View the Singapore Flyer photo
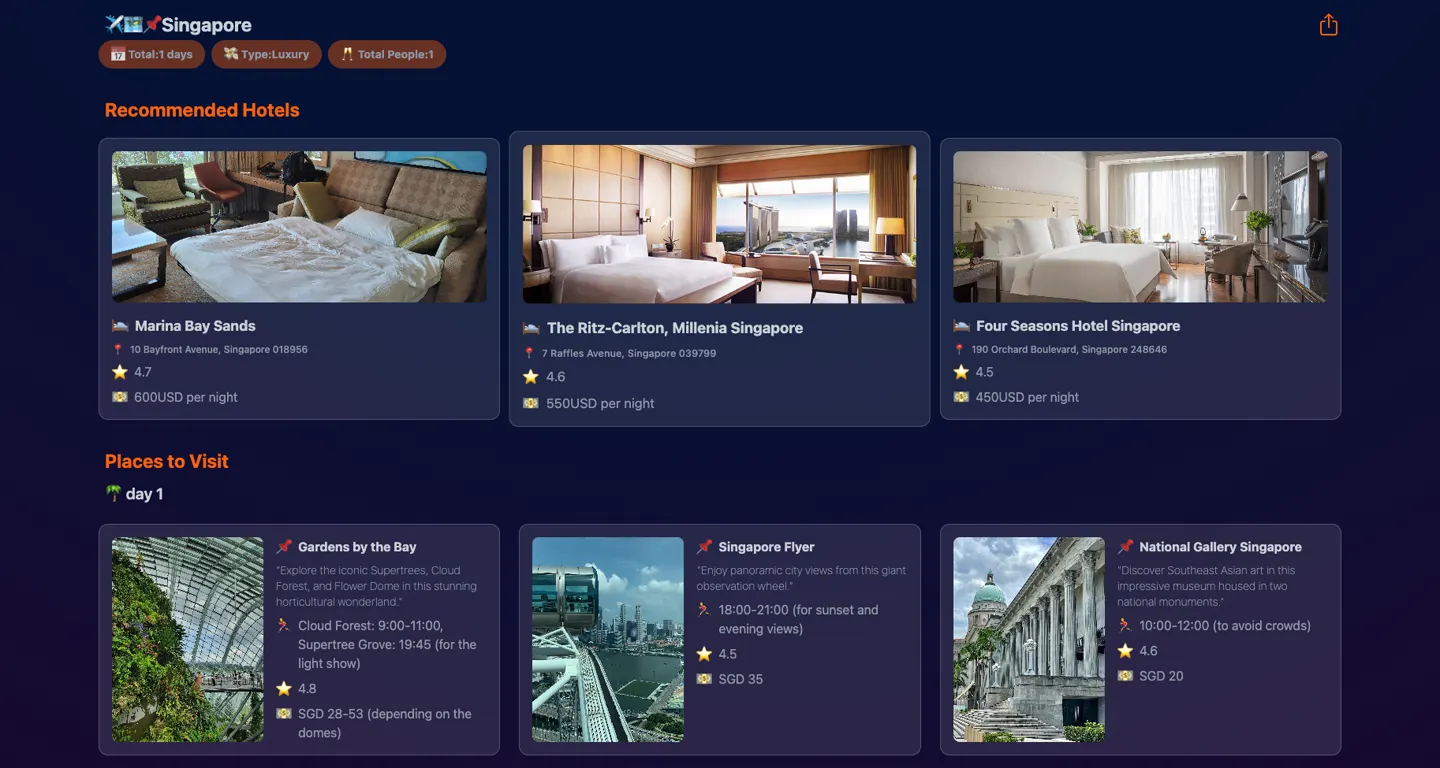Viewport: 1440px width, 768px height. 608,640
